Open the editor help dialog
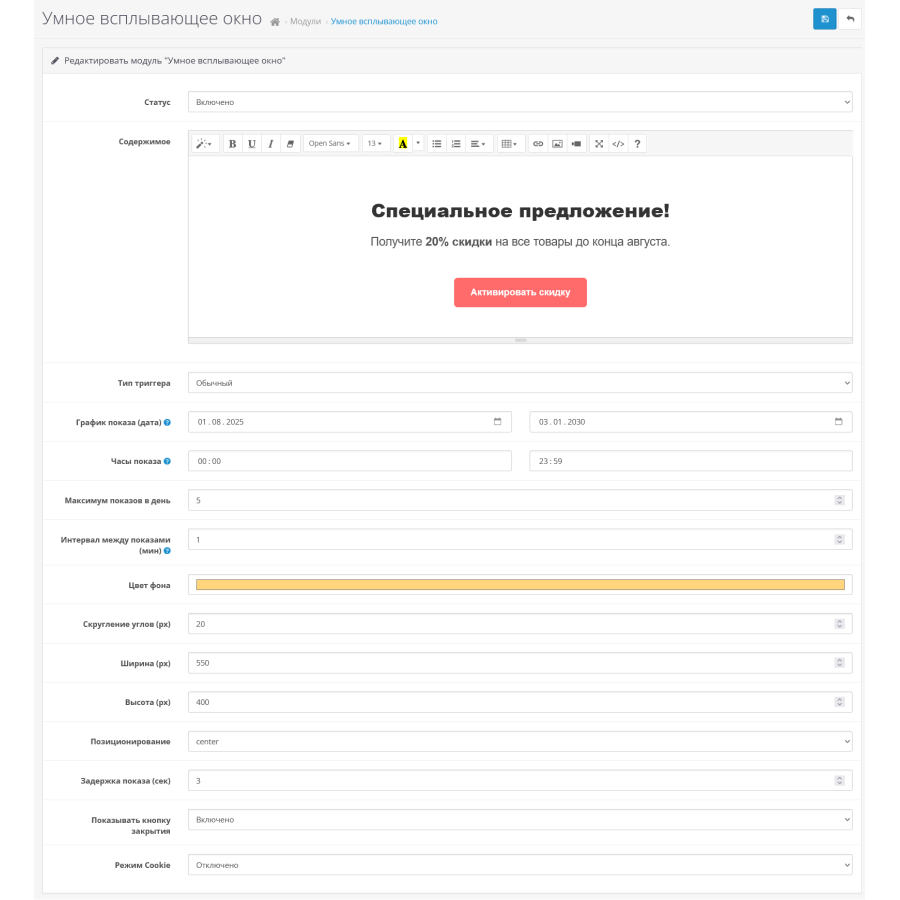This screenshot has height=900, width=900. (x=637, y=143)
